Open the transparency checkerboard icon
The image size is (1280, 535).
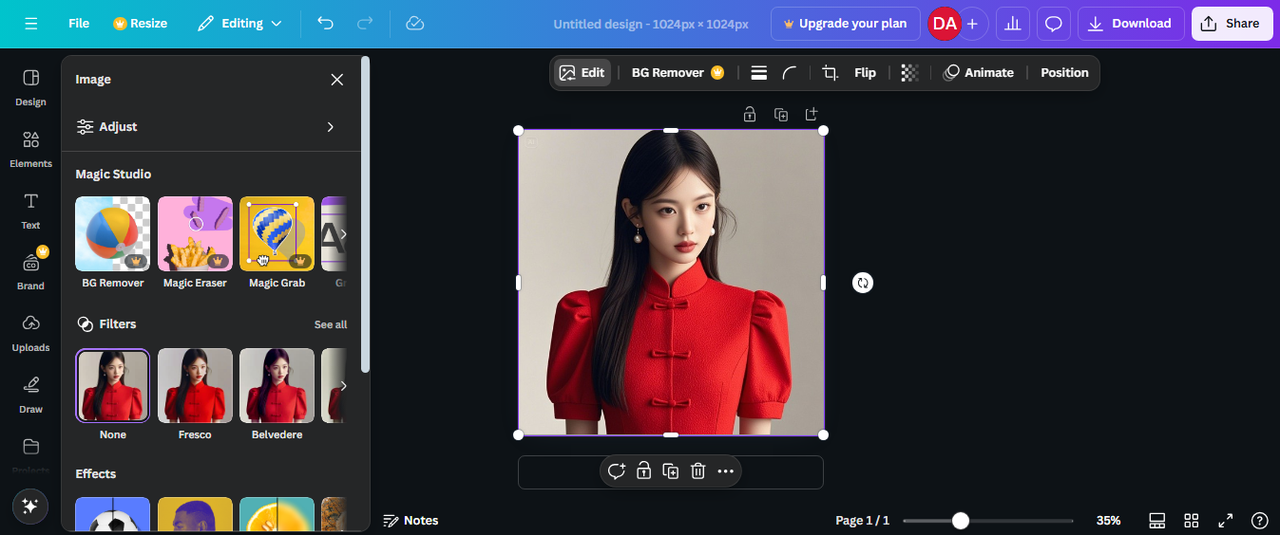click(909, 72)
